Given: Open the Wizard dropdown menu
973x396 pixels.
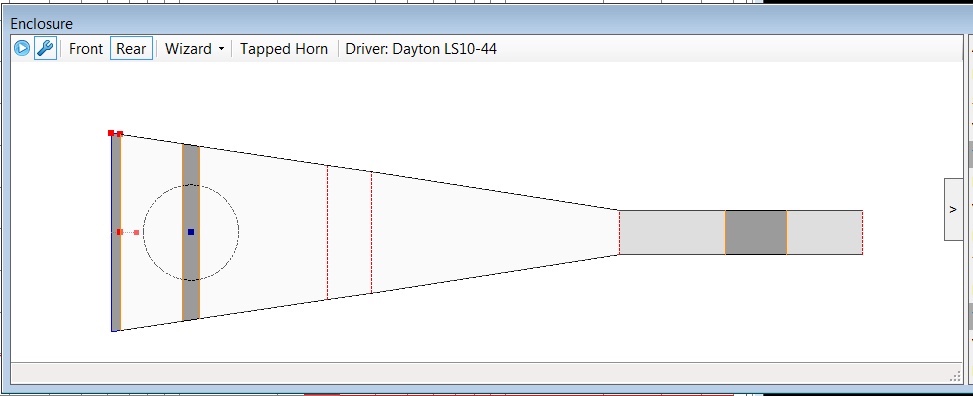Looking at the screenshot, I should (194, 48).
